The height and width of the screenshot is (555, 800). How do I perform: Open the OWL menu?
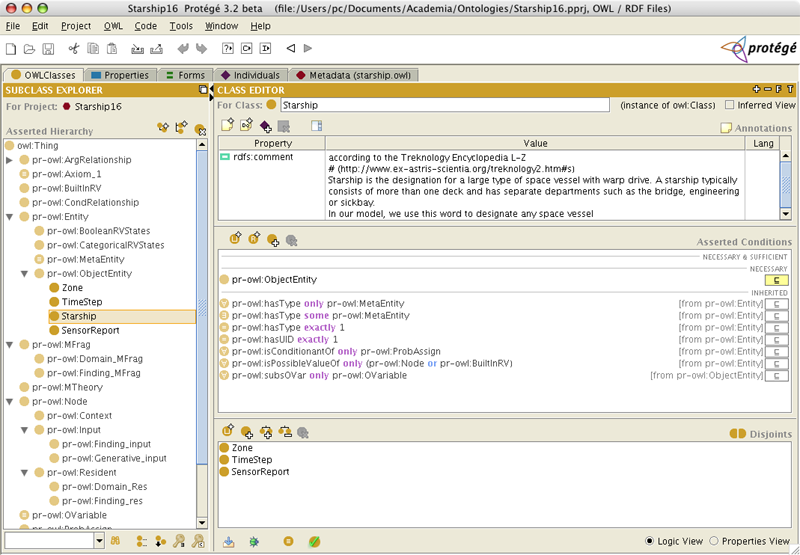113,25
